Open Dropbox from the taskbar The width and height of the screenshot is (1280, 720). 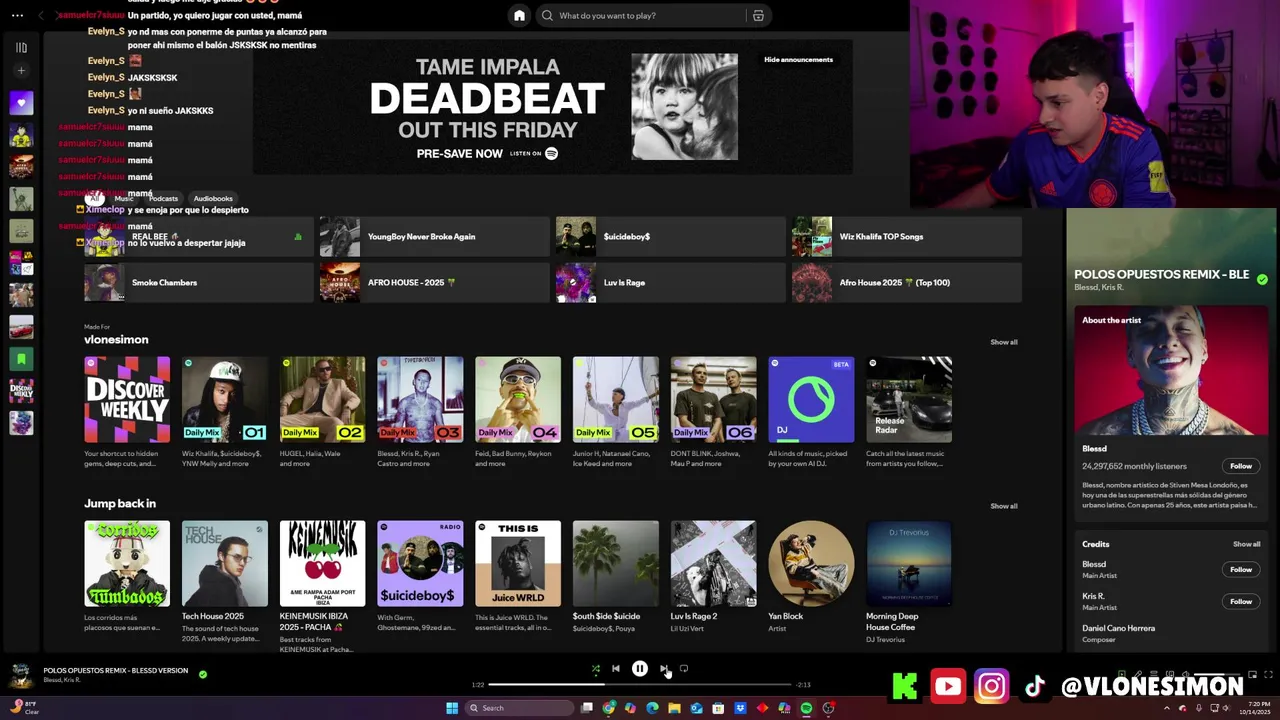pyautogui.click(x=741, y=708)
